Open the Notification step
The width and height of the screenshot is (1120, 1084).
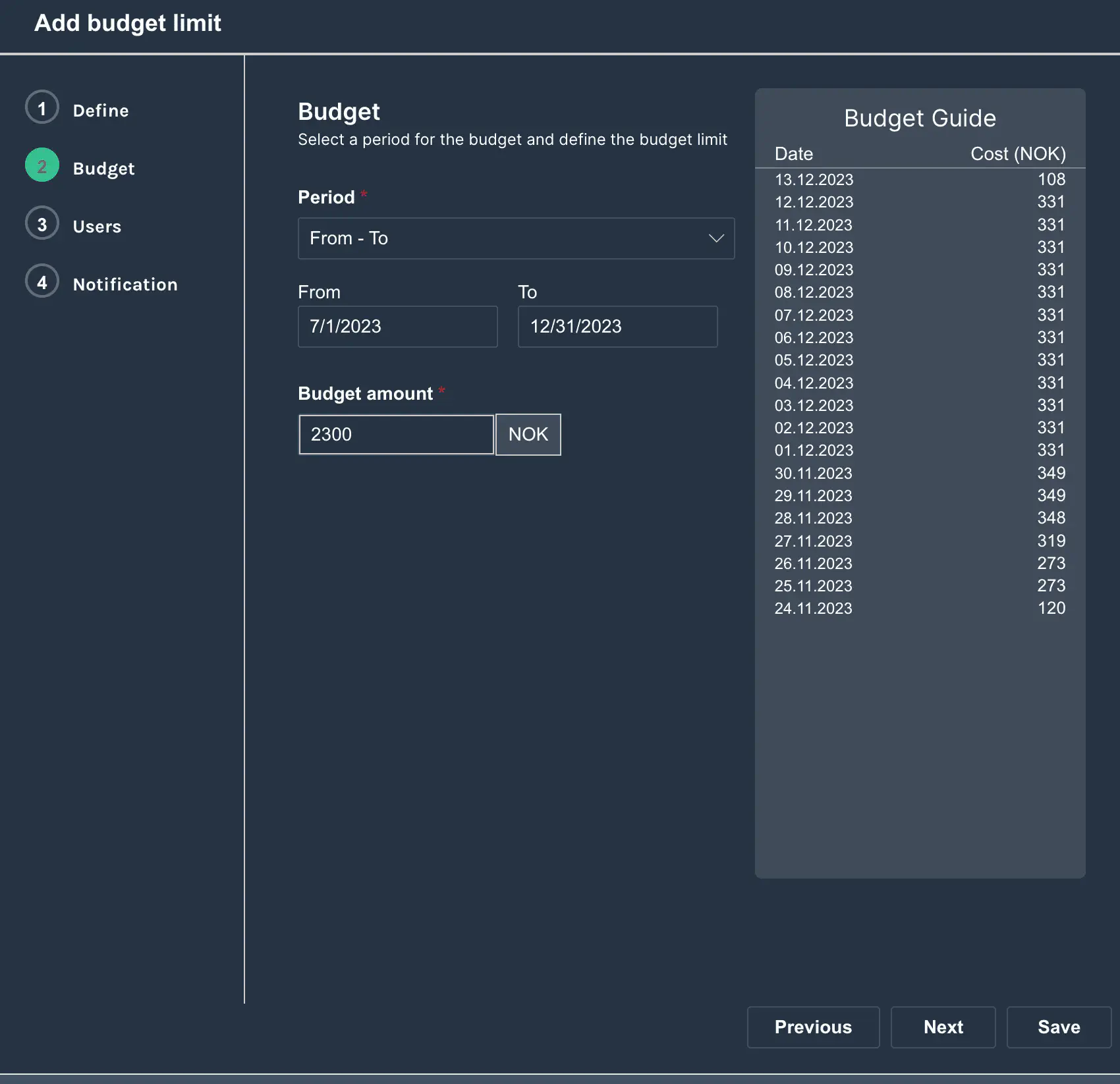(x=125, y=285)
